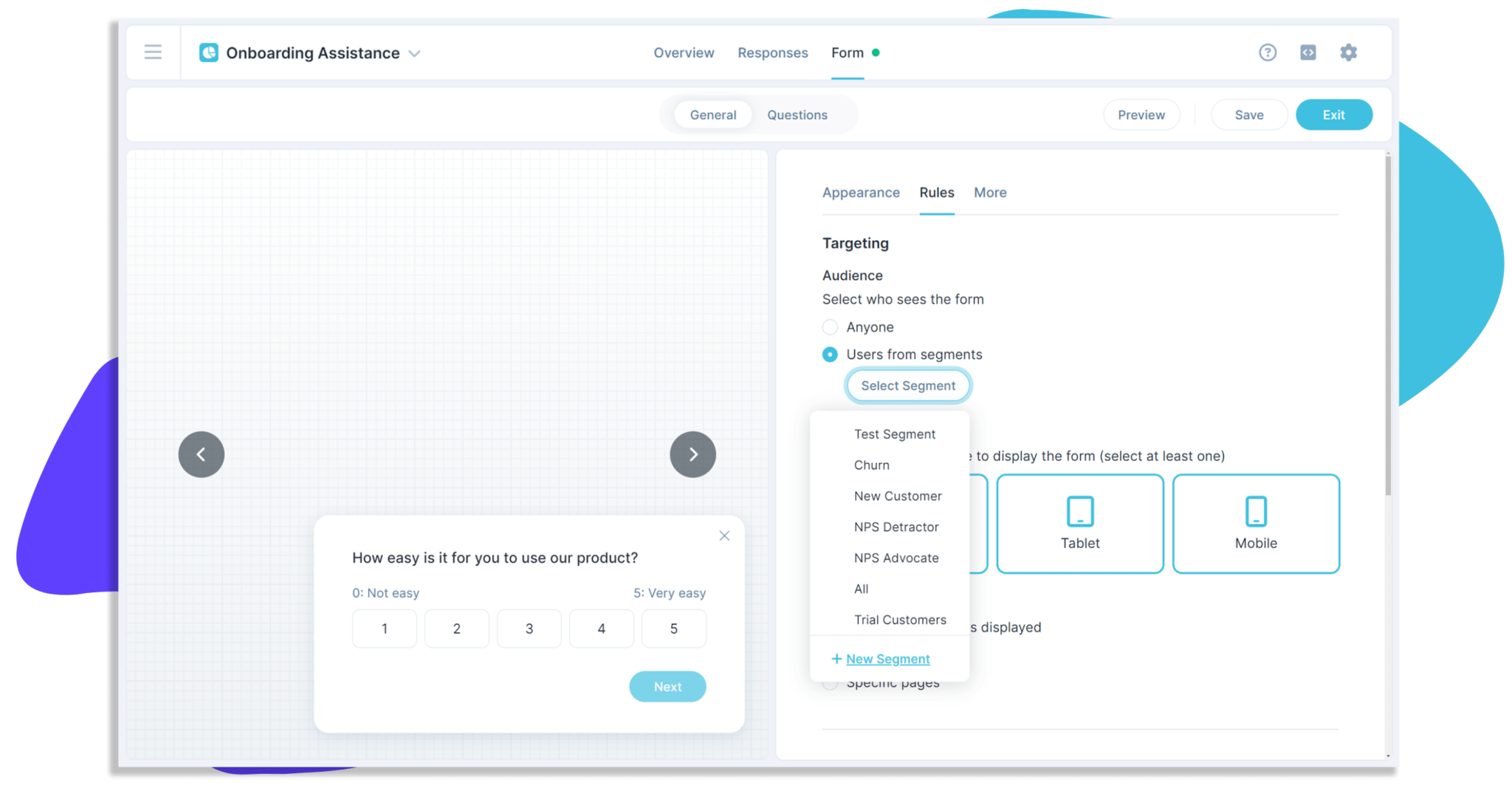Click the New Segment link

(x=887, y=659)
